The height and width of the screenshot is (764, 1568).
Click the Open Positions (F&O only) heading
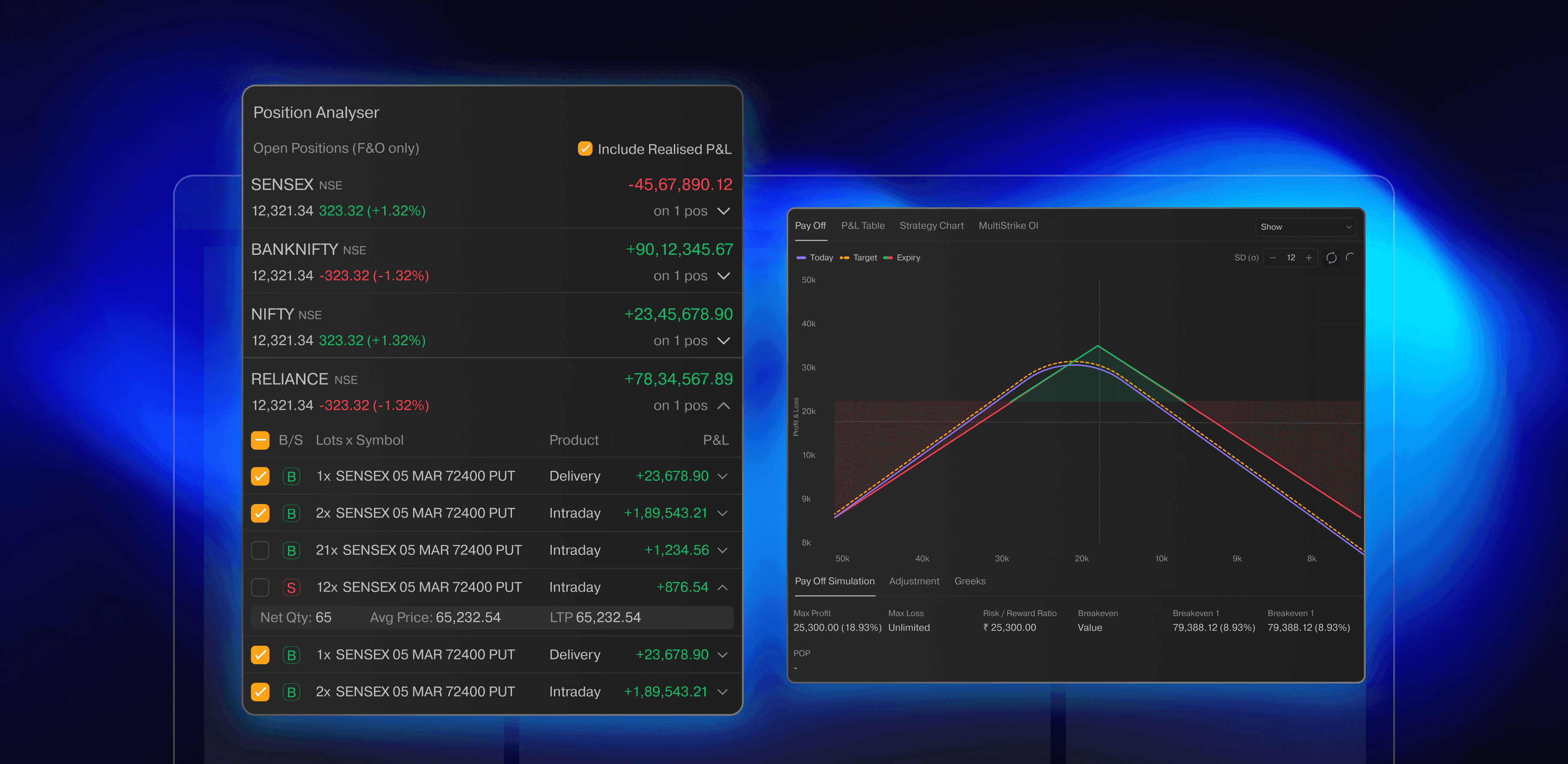pos(336,149)
